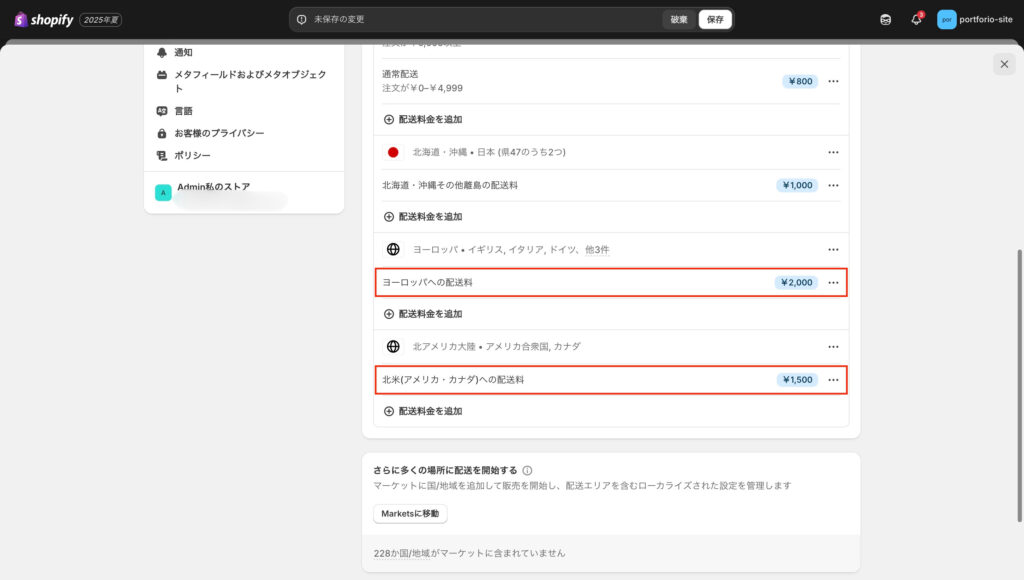Click the Marketsに移動 button
Image resolution: width=1024 pixels, height=580 pixels.
410,514
